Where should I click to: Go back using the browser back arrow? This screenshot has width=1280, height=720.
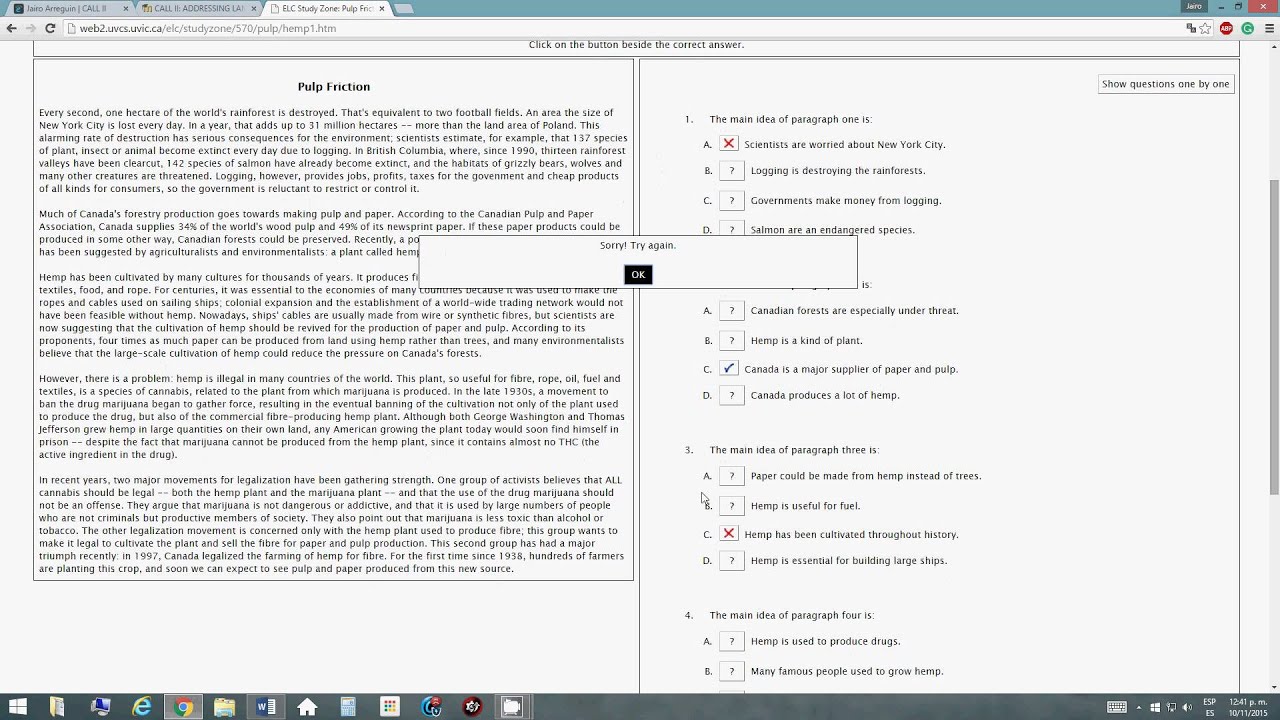(x=12, y=28)
